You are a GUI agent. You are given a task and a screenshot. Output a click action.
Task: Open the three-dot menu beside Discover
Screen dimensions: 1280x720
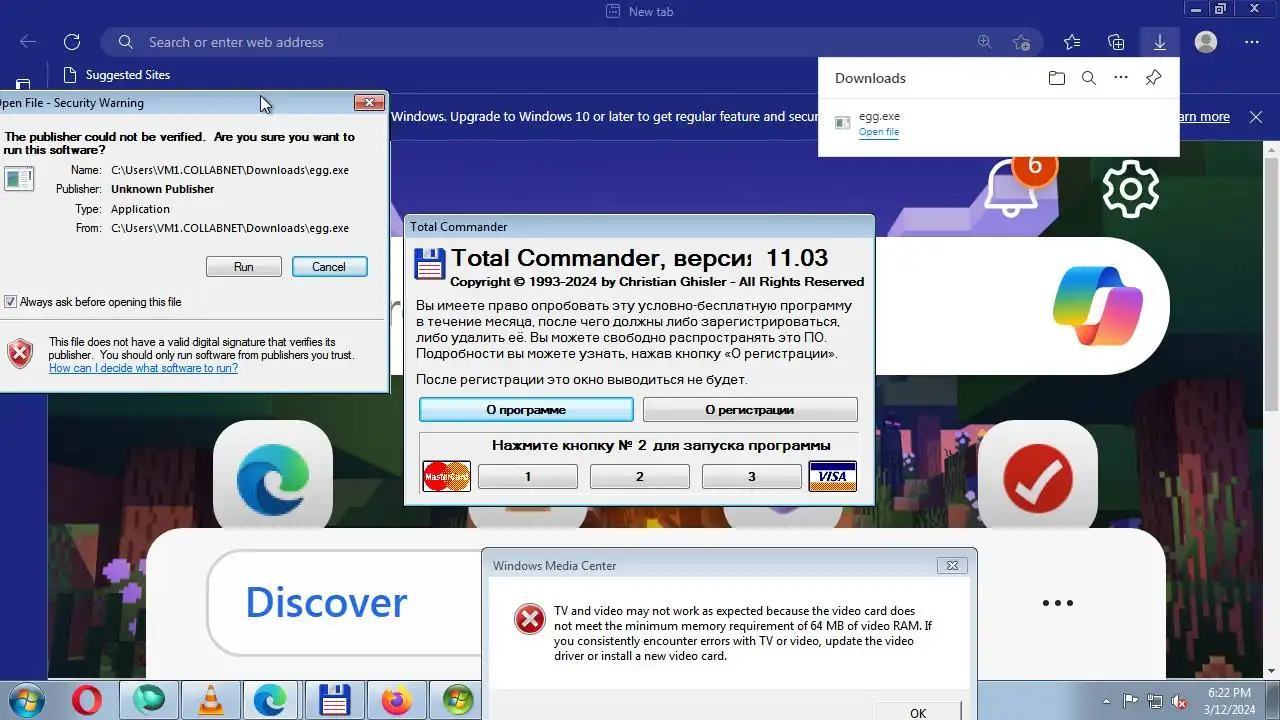1058,603
